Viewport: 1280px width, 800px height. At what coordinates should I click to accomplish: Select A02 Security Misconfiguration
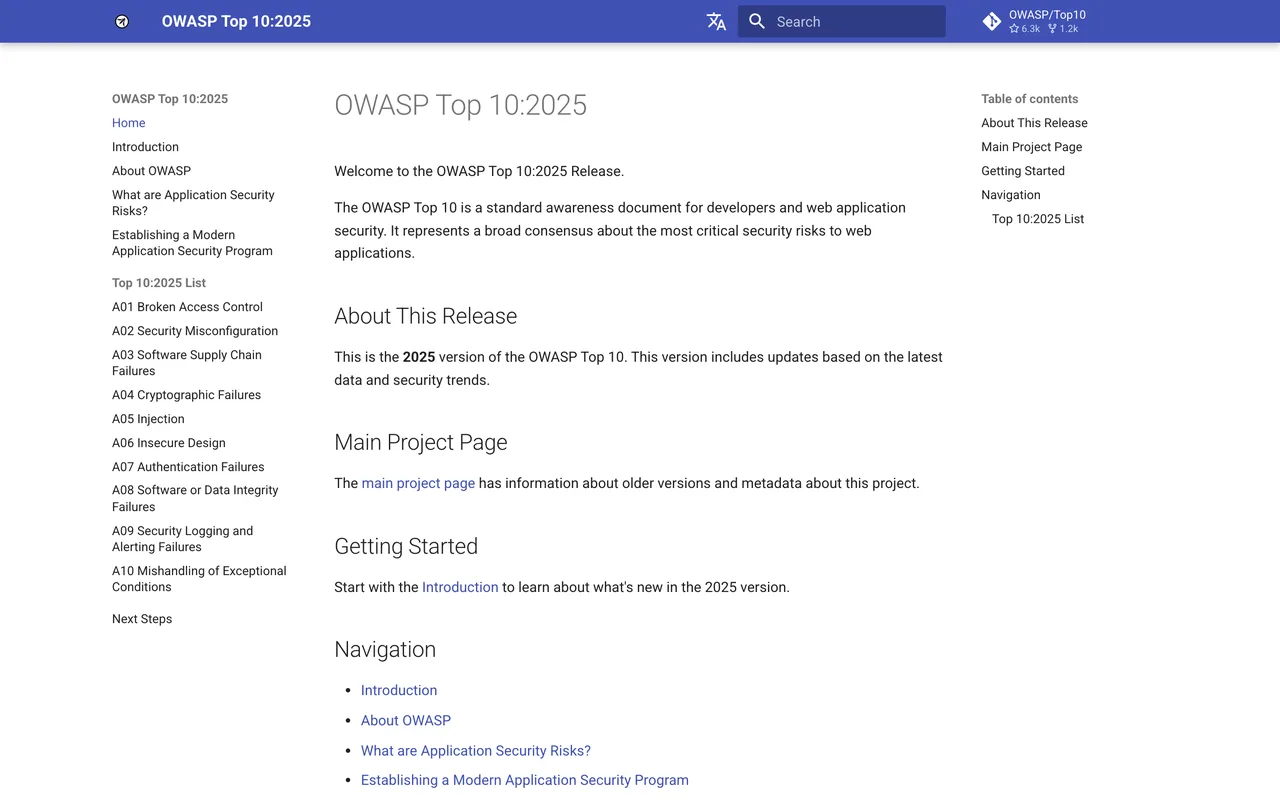click(x=195, y=331)
